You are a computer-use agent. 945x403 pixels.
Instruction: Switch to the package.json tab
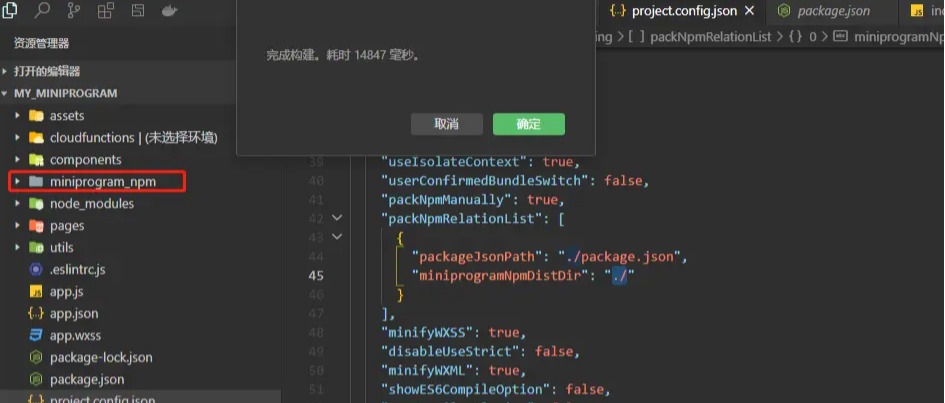tap(824, 11)
